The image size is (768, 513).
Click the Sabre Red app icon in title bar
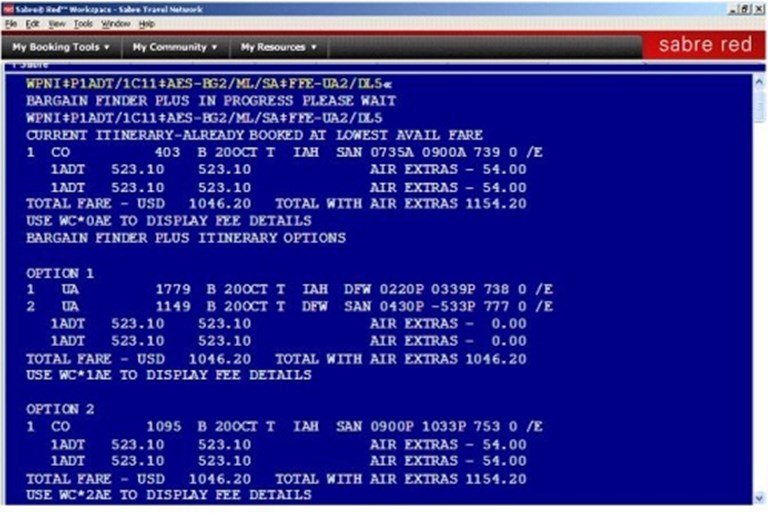coord(8,9)
